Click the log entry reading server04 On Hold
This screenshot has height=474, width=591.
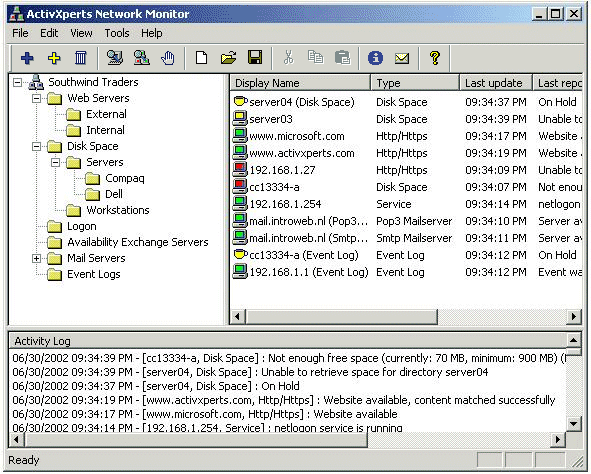click(156, 386)
